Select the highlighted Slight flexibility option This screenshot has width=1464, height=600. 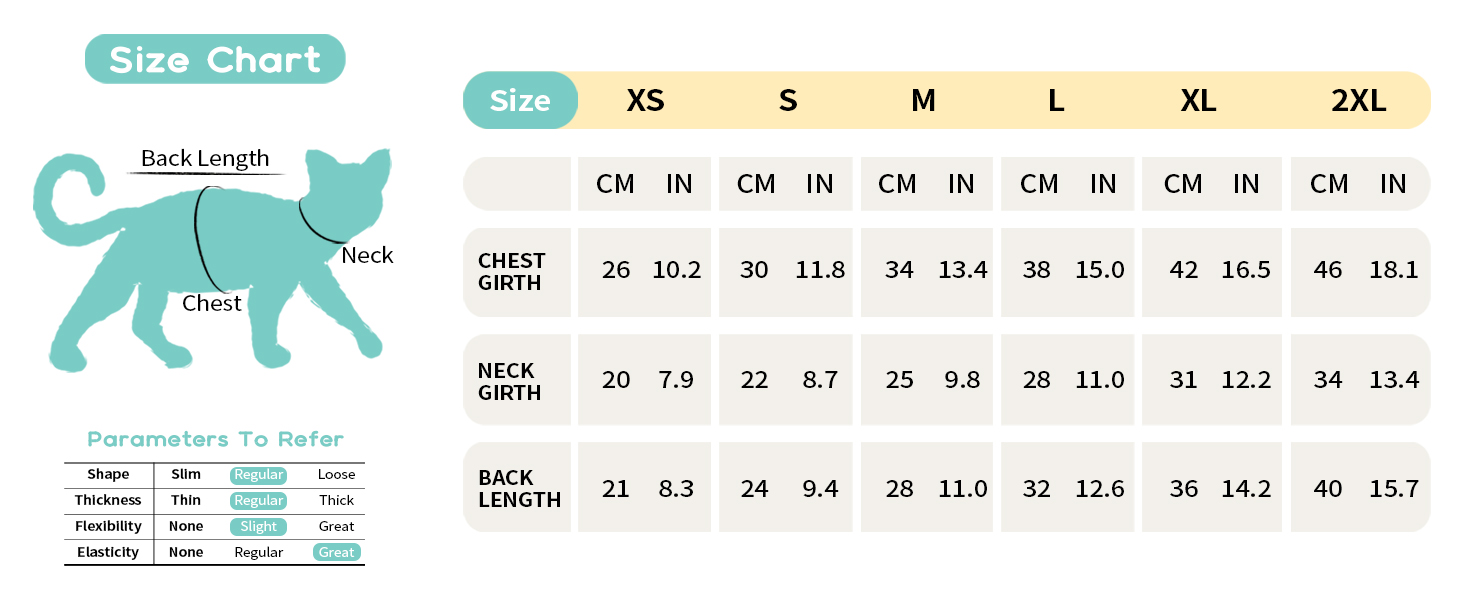pyautogui.click(x=259, y=527)
